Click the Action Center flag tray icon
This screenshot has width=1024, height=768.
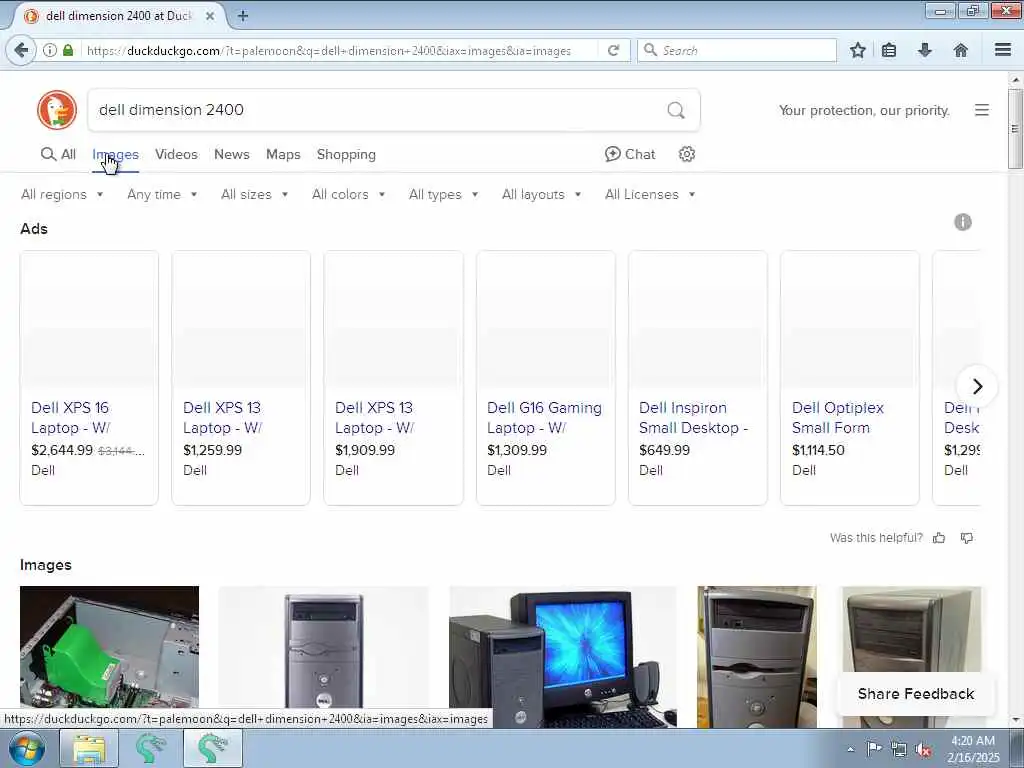[x=873, y=748]
